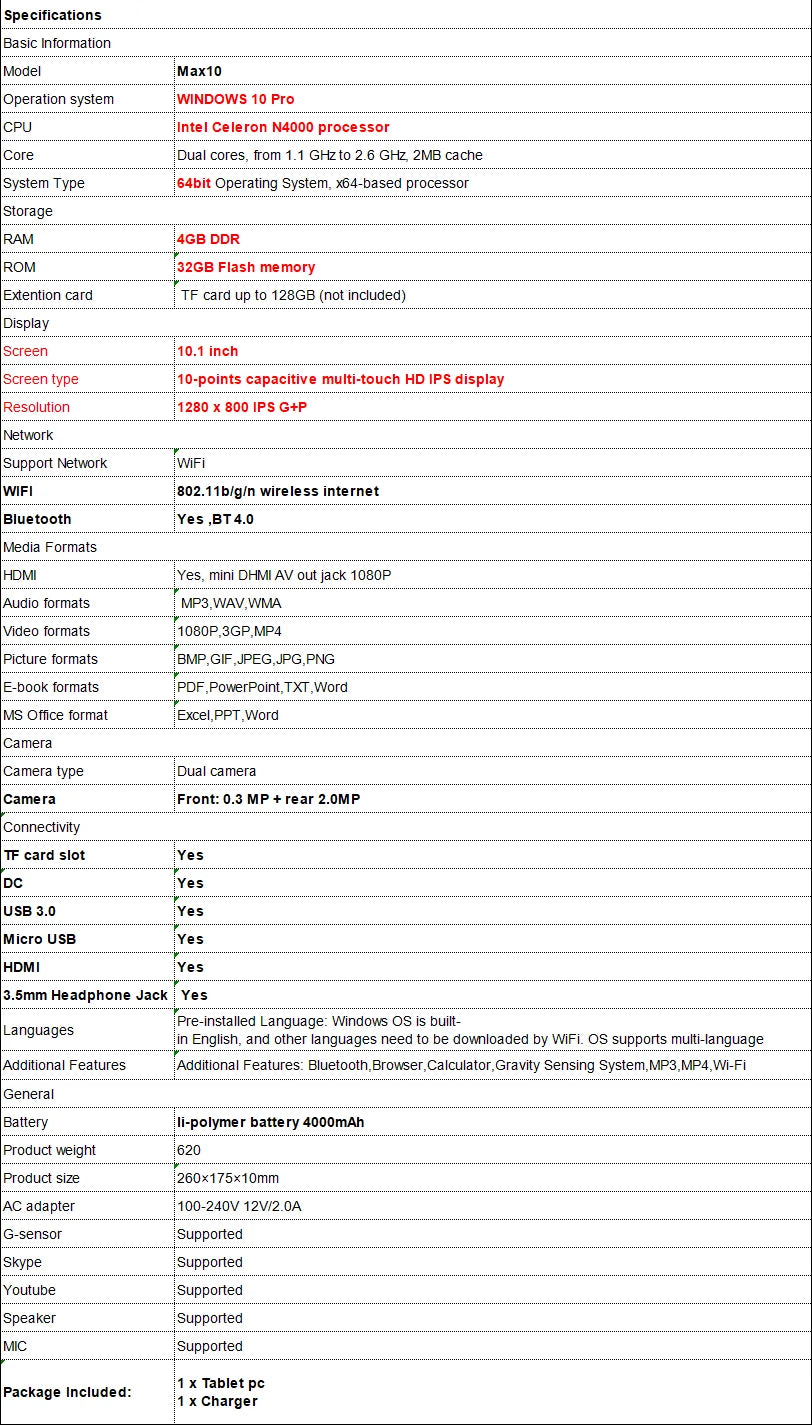Select the Connectivity section row
Viewport: 812px width, 1425px height.
(x=406, y=827)
